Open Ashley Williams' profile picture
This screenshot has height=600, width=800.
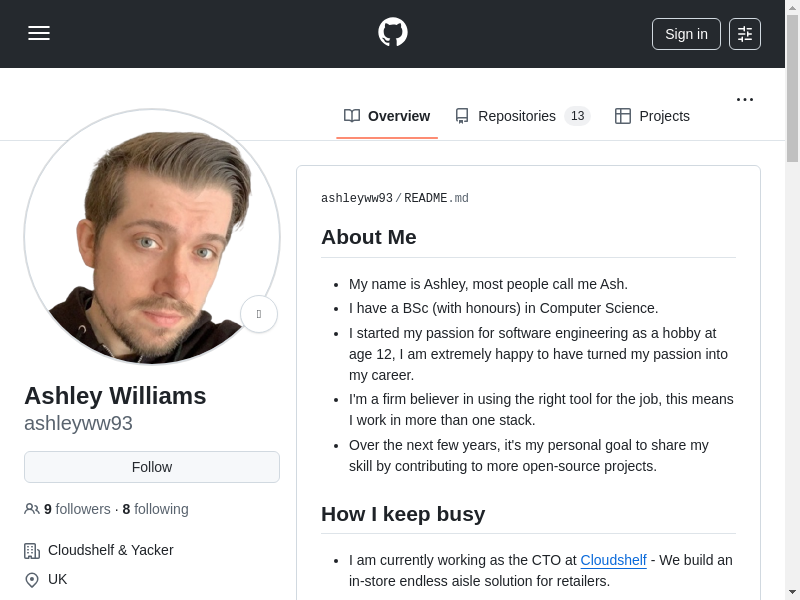pos(152,237)
